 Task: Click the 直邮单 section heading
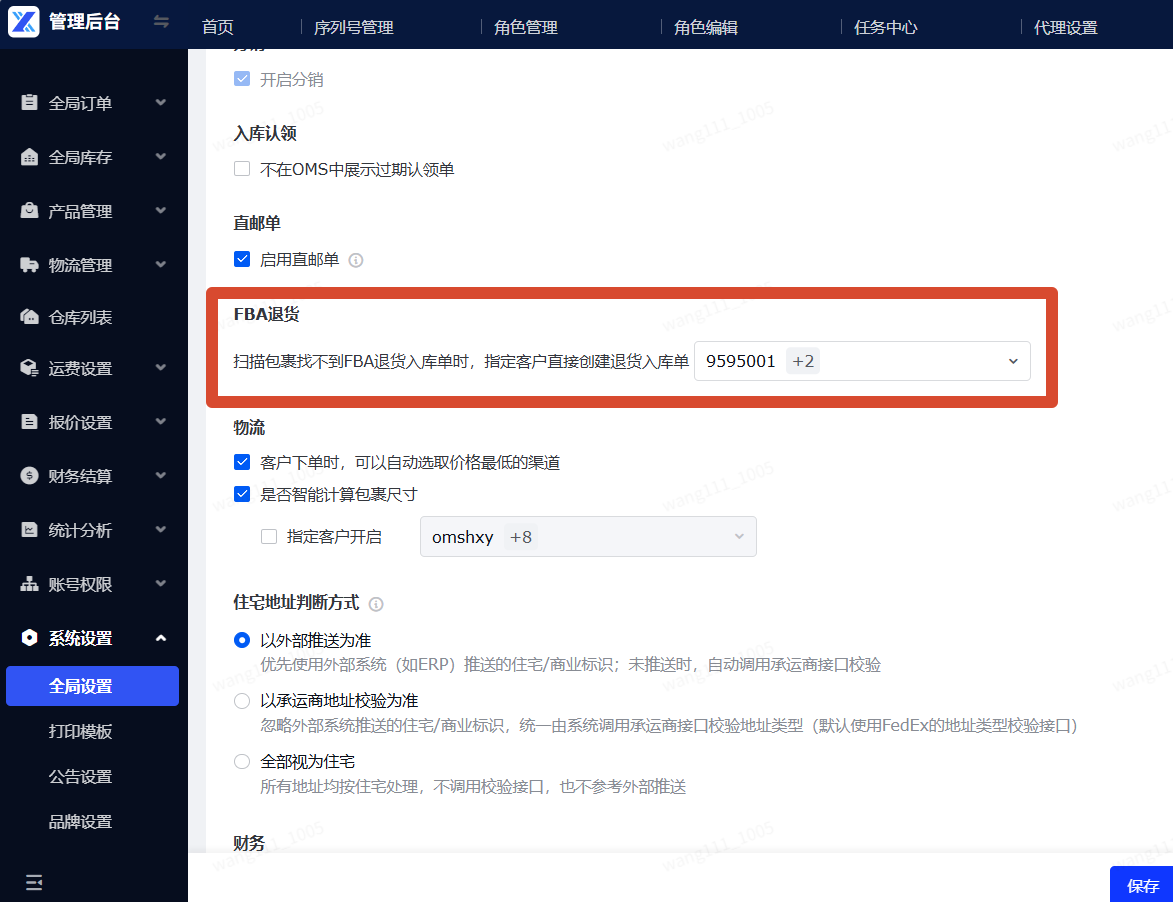point(257,223)
